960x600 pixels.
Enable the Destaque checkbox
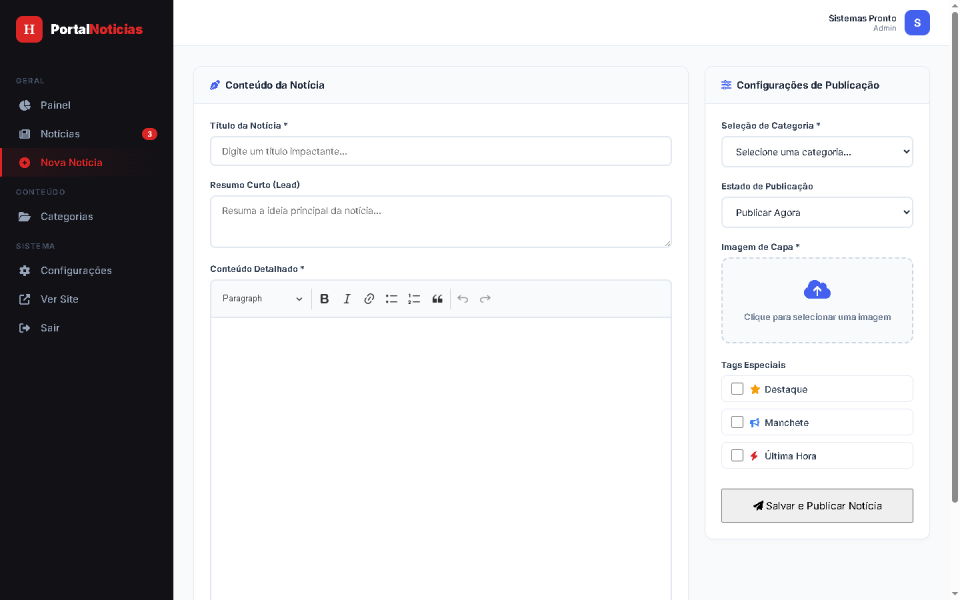click(737, 389)
